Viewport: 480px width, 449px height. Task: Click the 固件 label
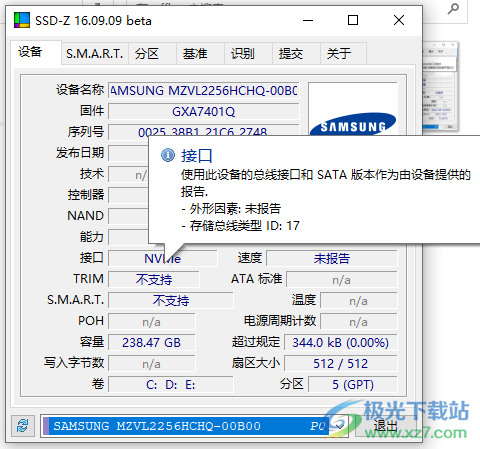[92, 111]
